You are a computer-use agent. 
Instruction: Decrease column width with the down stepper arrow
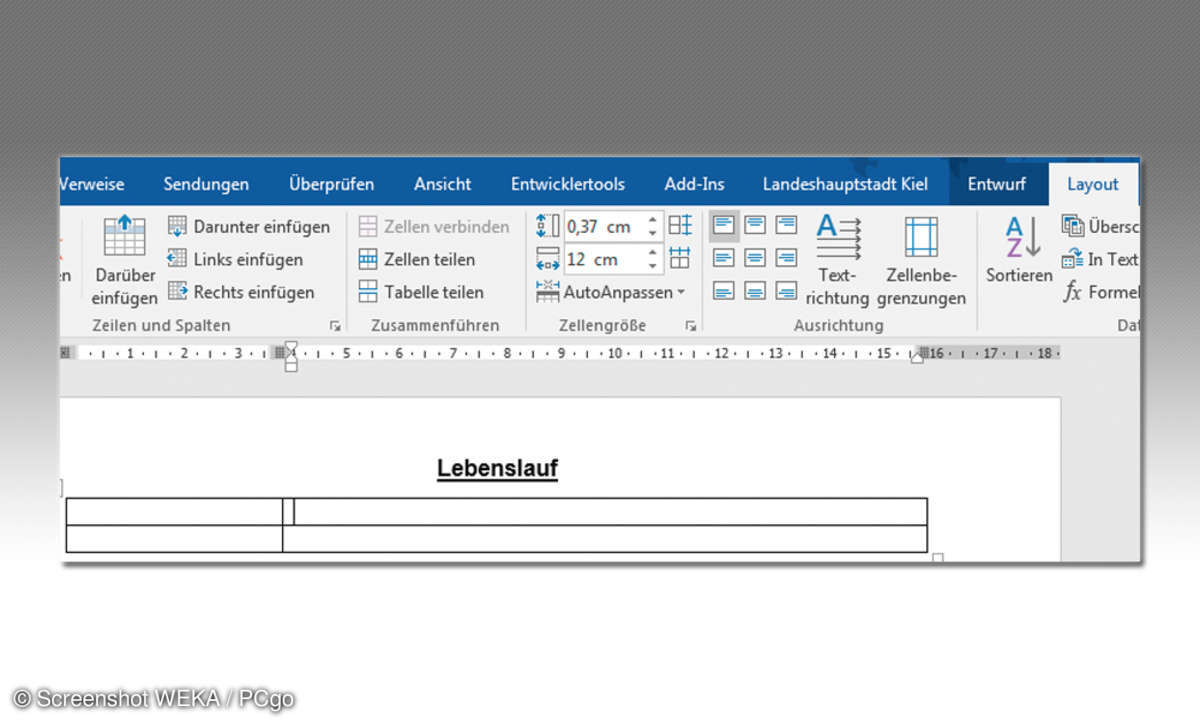pos(653,266)
